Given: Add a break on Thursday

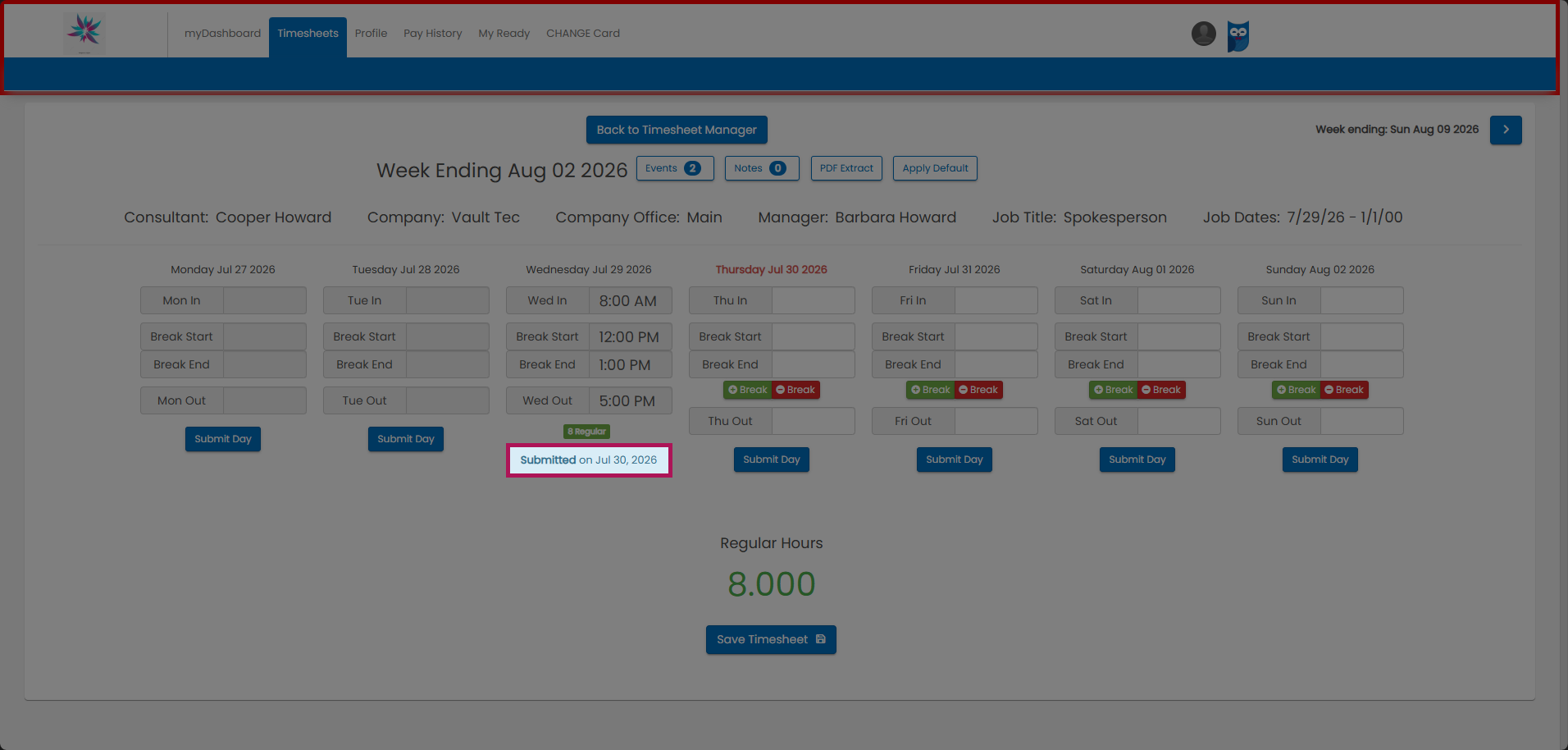Looking at the screenshot, I should (747, 390).
